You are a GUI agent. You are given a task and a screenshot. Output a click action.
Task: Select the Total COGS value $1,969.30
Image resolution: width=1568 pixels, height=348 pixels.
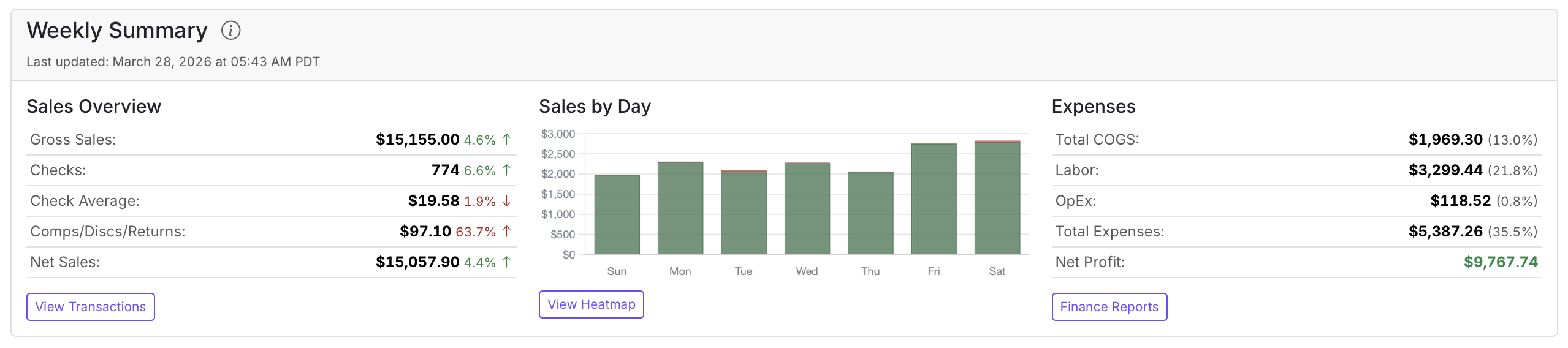(1445, 140)
